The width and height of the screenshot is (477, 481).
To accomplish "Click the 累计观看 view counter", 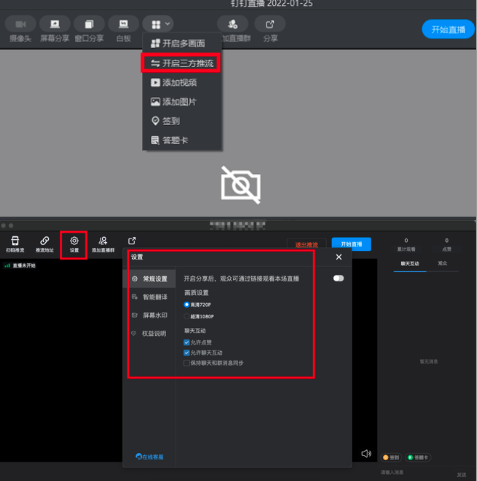I will click(x=406, y=245).
